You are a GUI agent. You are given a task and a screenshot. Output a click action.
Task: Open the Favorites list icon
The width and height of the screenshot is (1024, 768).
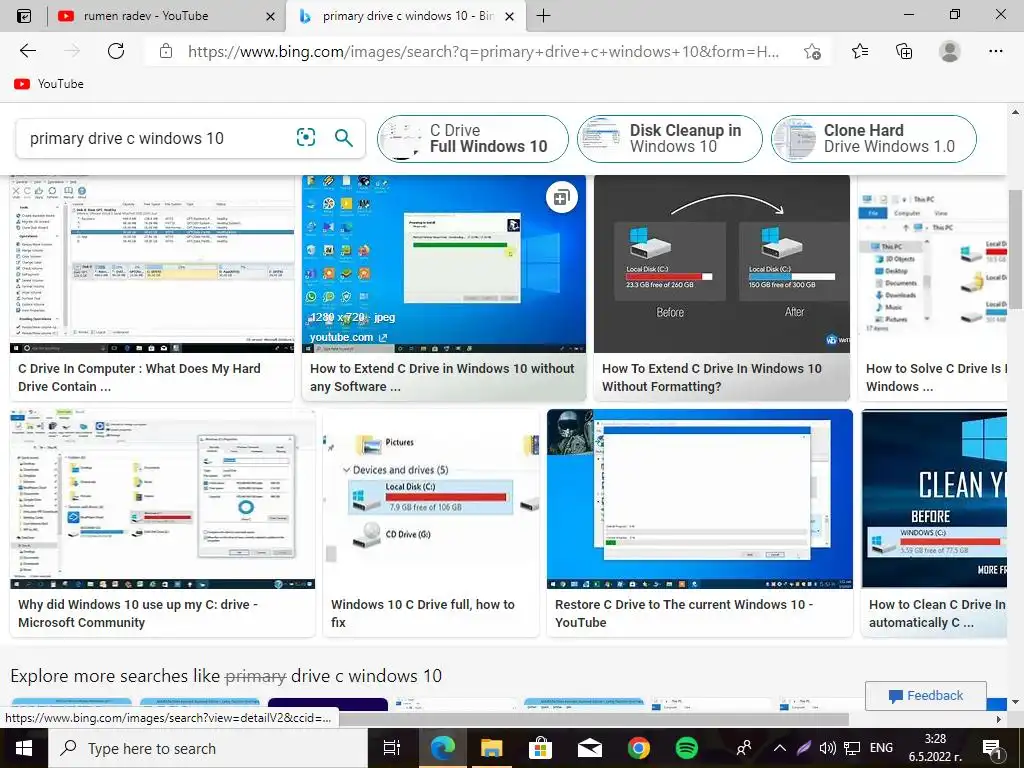[x=860, y=51]
